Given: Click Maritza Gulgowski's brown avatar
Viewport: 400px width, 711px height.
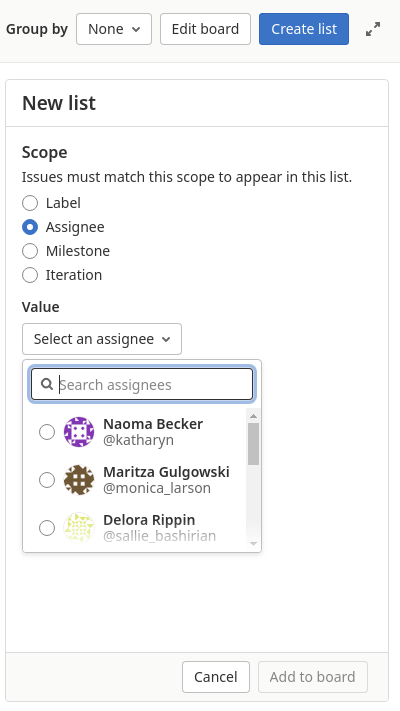Looking at the screenshot, I should coord(79,480).
